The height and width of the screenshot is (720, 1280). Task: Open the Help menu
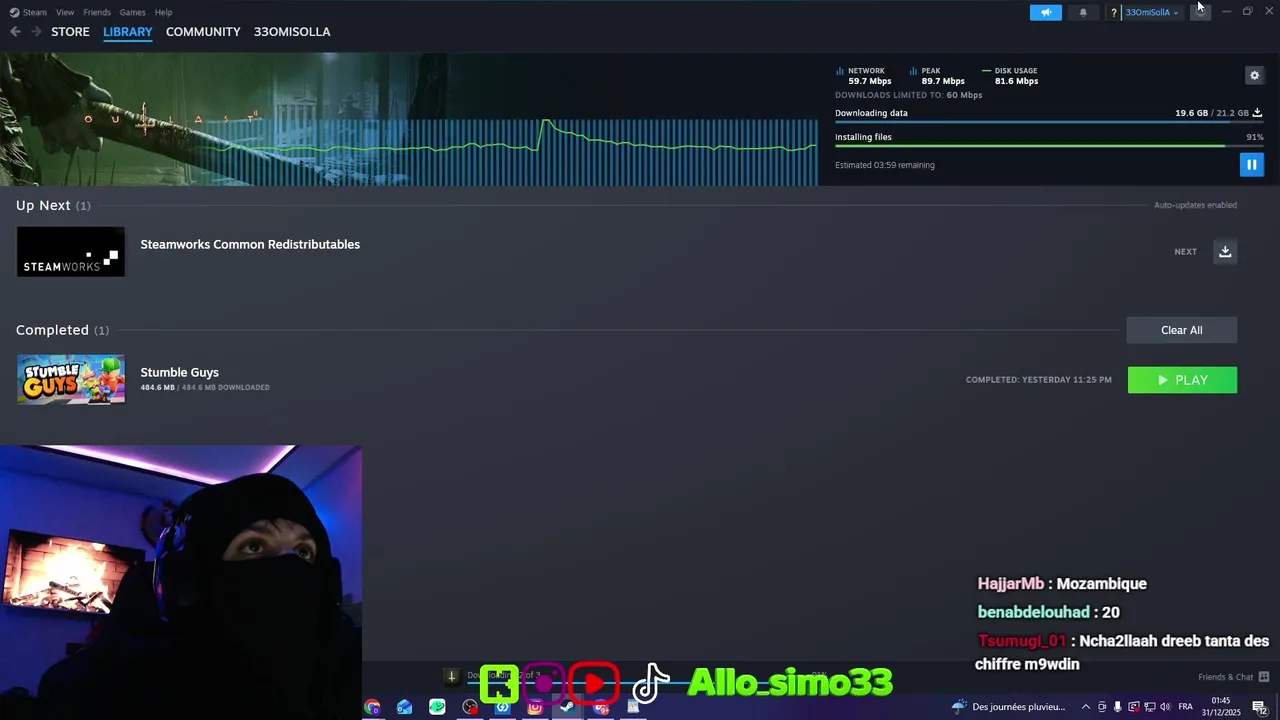click(x=163, y=12)
